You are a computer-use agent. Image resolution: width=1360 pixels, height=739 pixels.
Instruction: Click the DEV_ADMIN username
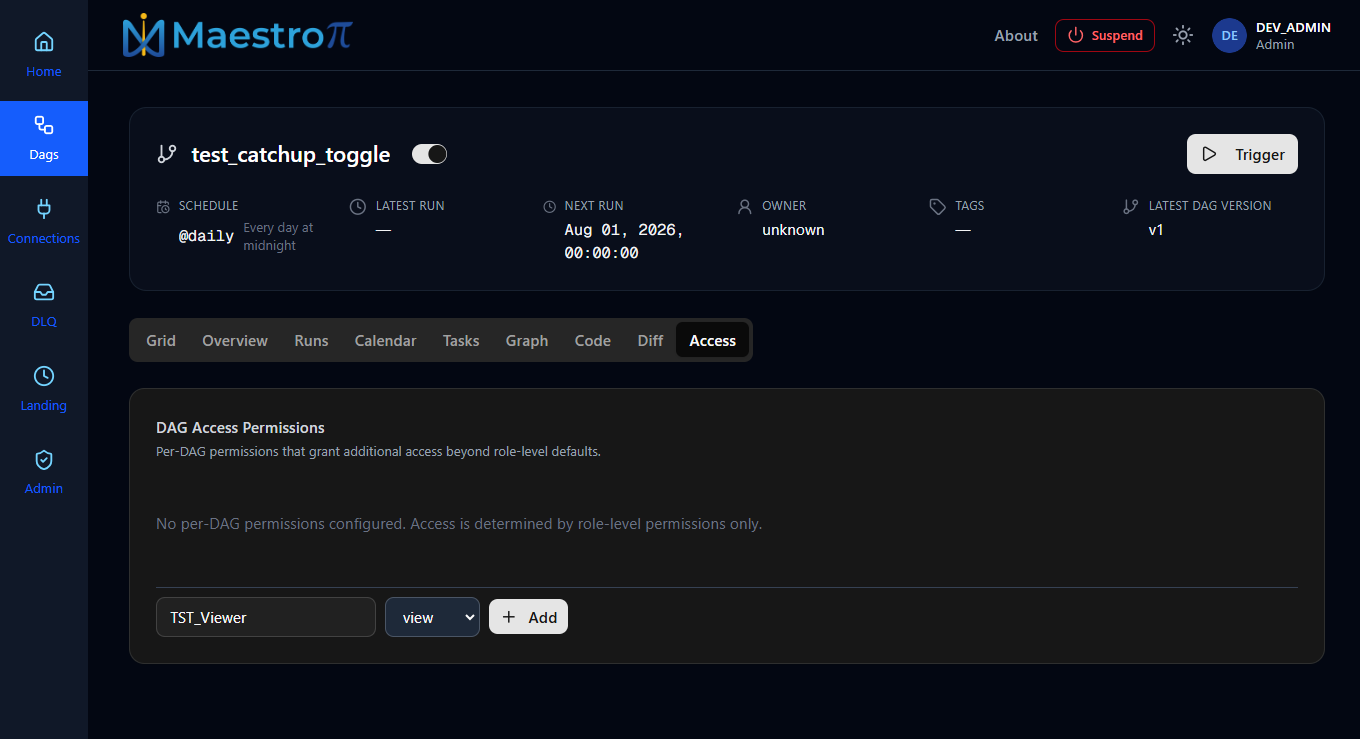(x=1293, y=27)
